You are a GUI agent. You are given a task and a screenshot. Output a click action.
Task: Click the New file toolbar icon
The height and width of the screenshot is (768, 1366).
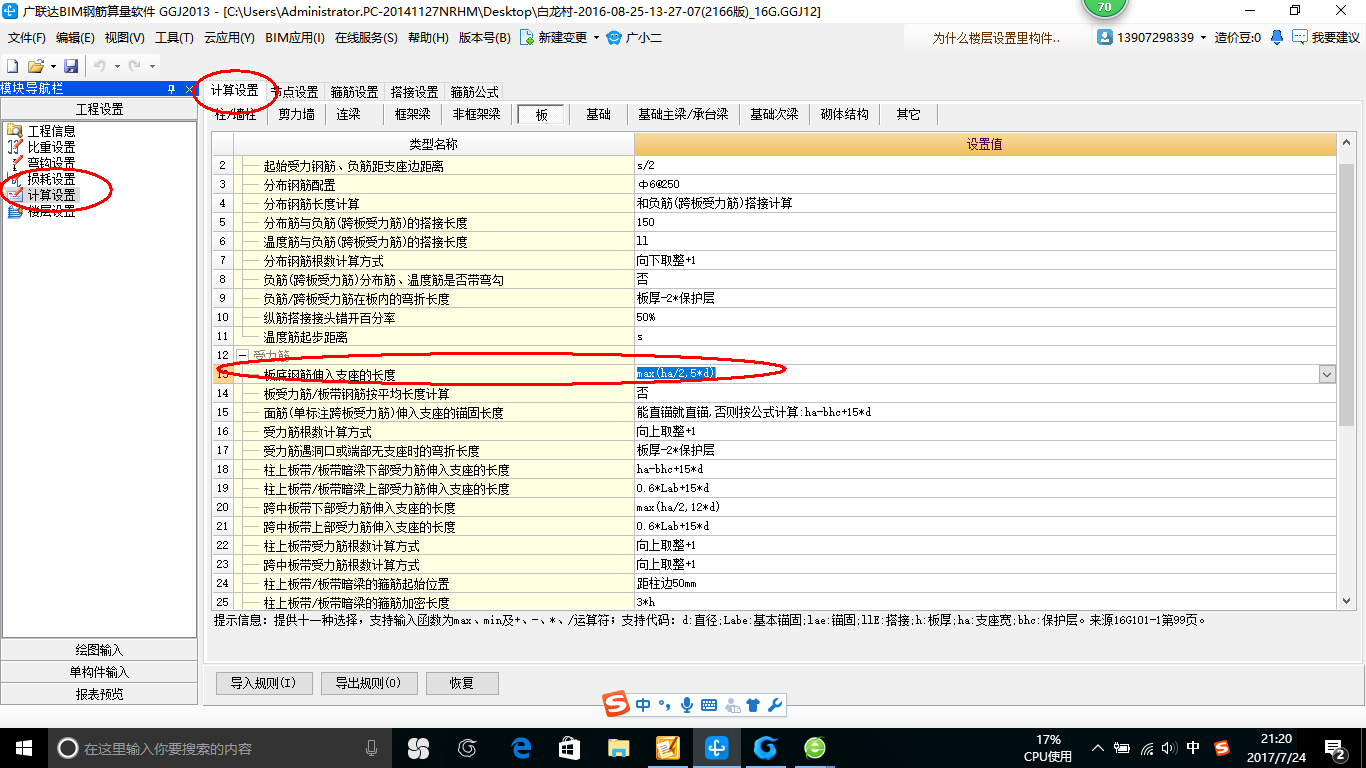[13, 65]
